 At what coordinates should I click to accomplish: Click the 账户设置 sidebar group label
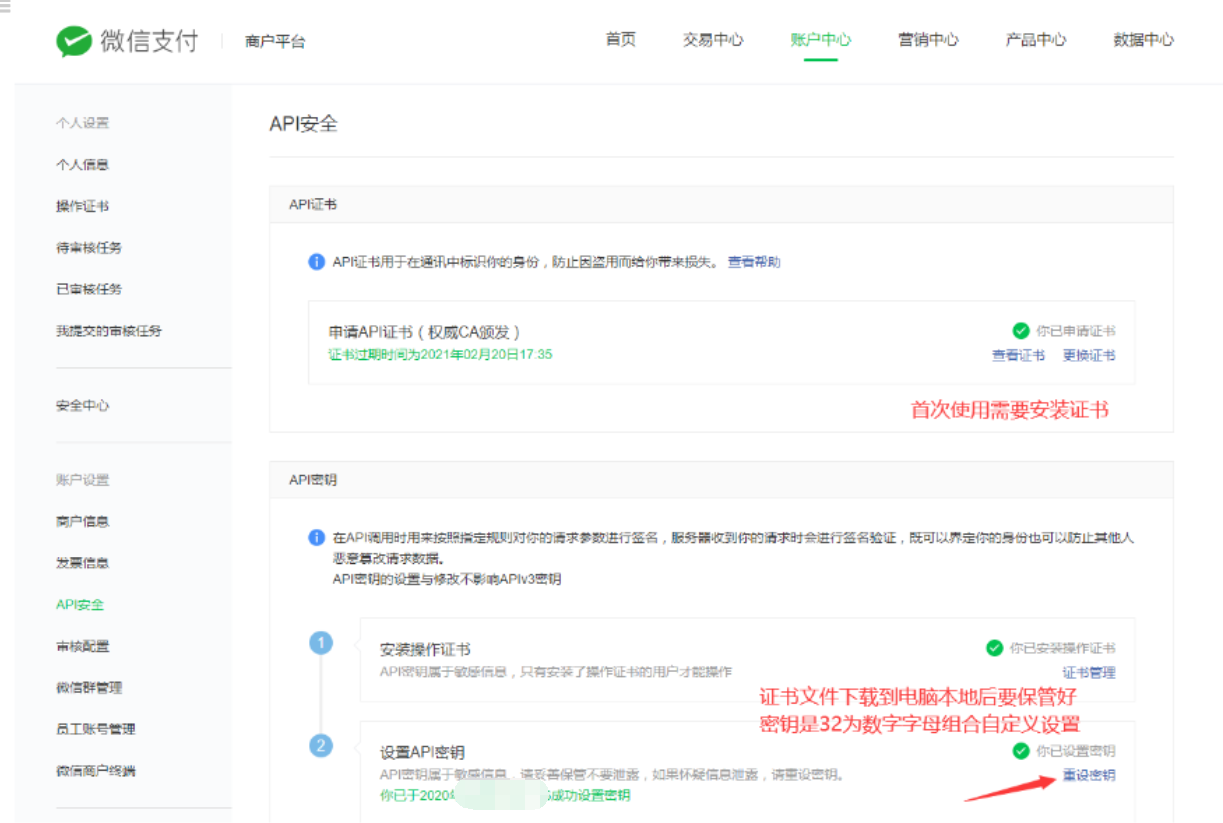point(82,480)
